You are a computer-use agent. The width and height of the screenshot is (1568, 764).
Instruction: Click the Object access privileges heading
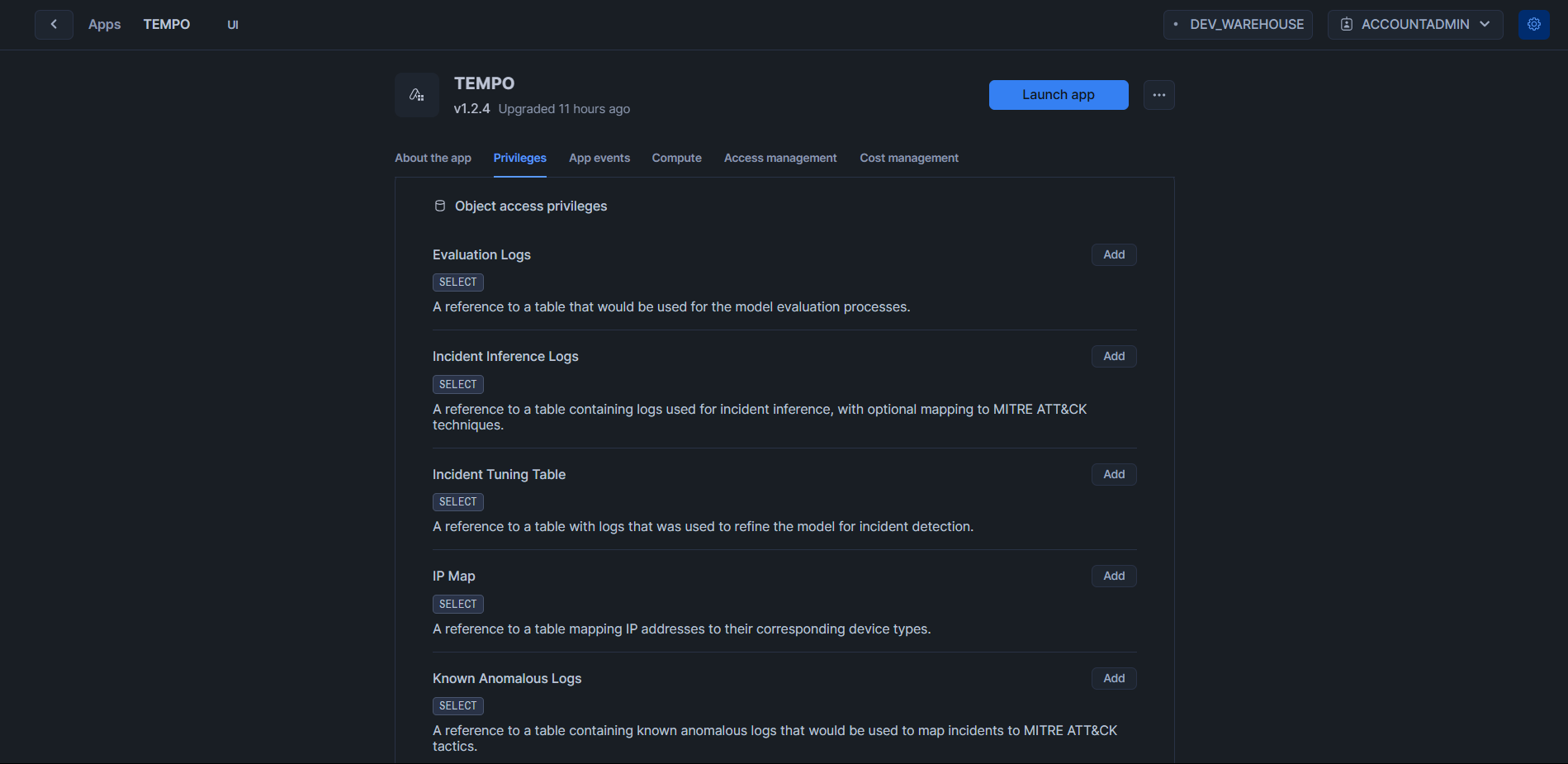pos(531,206)
